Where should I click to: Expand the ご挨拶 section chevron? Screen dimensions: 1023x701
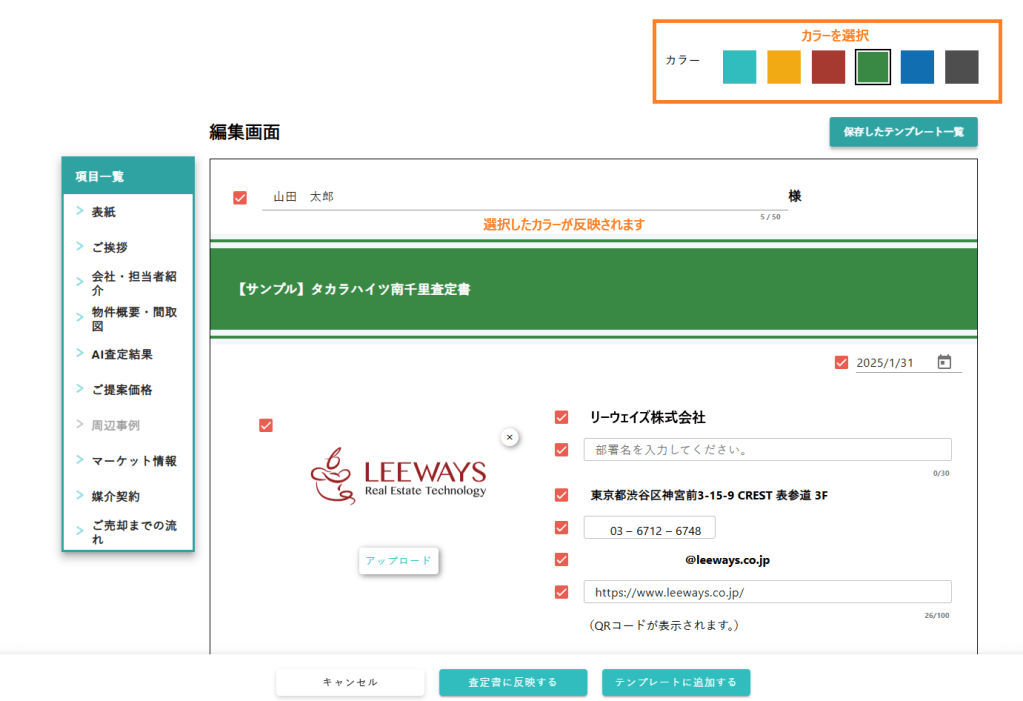(80, 246)
